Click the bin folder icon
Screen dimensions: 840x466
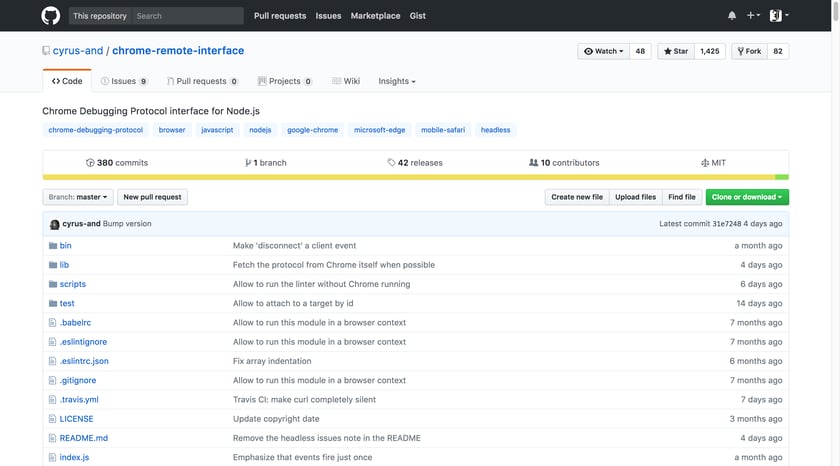pos(52,245)
